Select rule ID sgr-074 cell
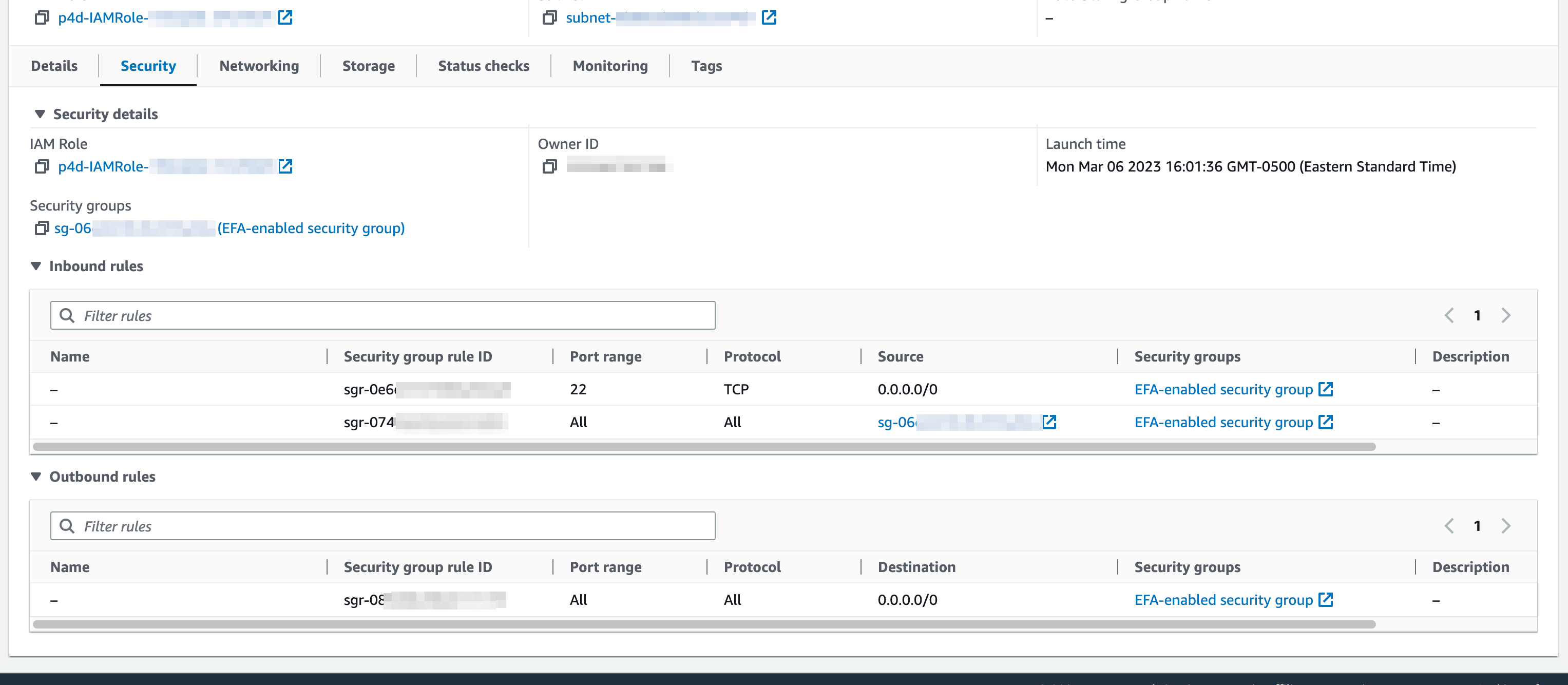Screen dimensions: 1568x685 click(x=426, y=422)
